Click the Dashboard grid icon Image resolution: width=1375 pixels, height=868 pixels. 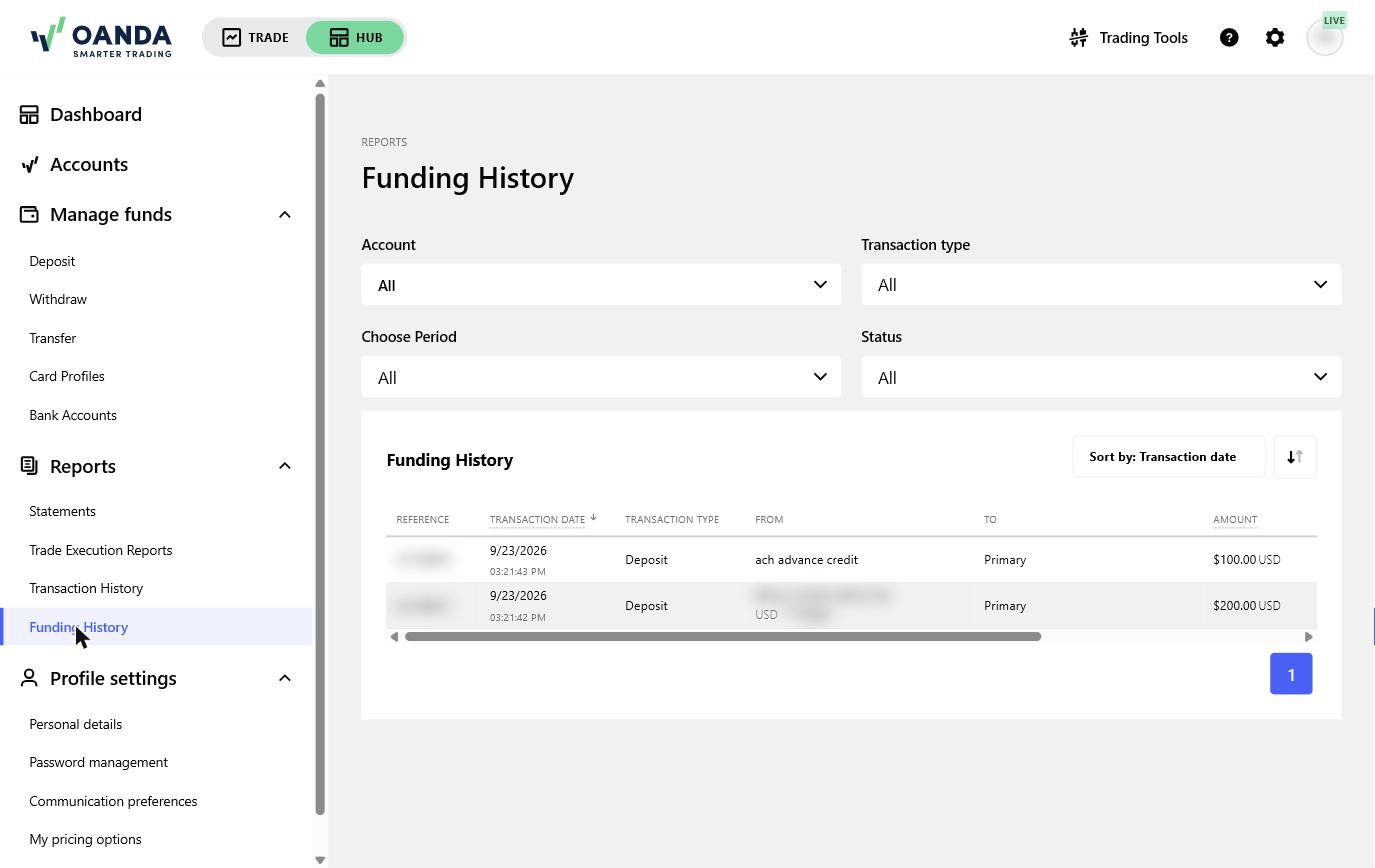tap(29, 114)
